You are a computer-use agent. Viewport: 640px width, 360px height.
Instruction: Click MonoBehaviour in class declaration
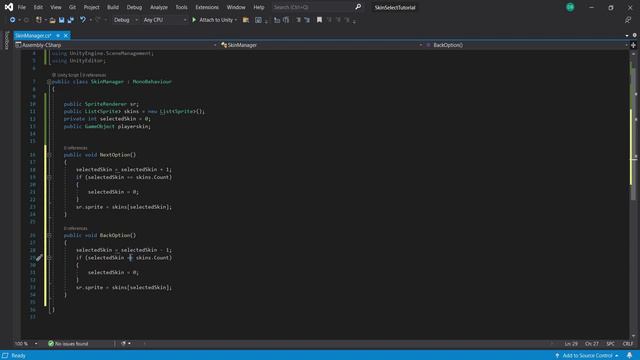coord(152,82)
